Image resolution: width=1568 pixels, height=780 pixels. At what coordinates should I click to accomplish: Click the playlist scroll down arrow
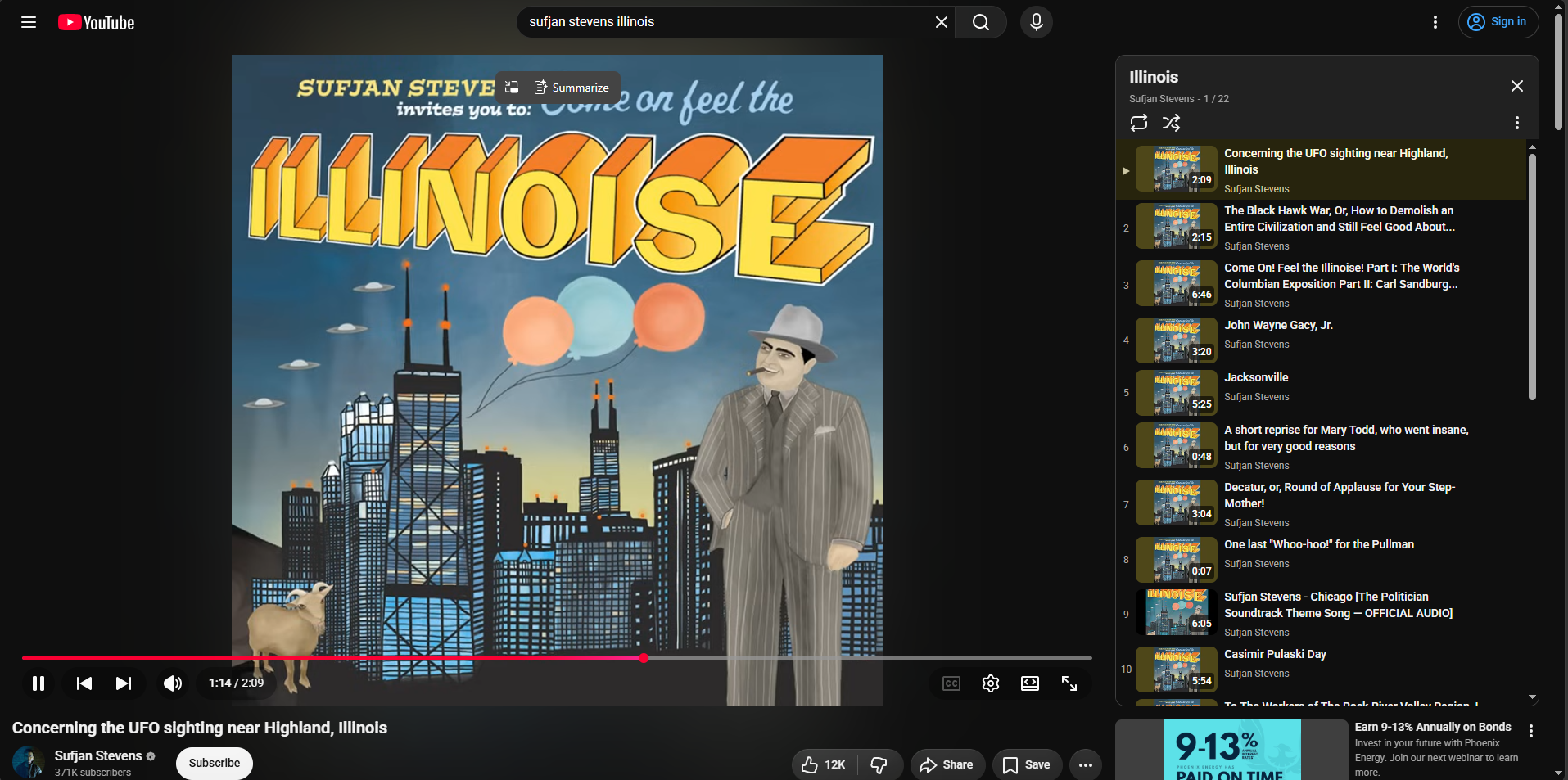point(1532,697)
